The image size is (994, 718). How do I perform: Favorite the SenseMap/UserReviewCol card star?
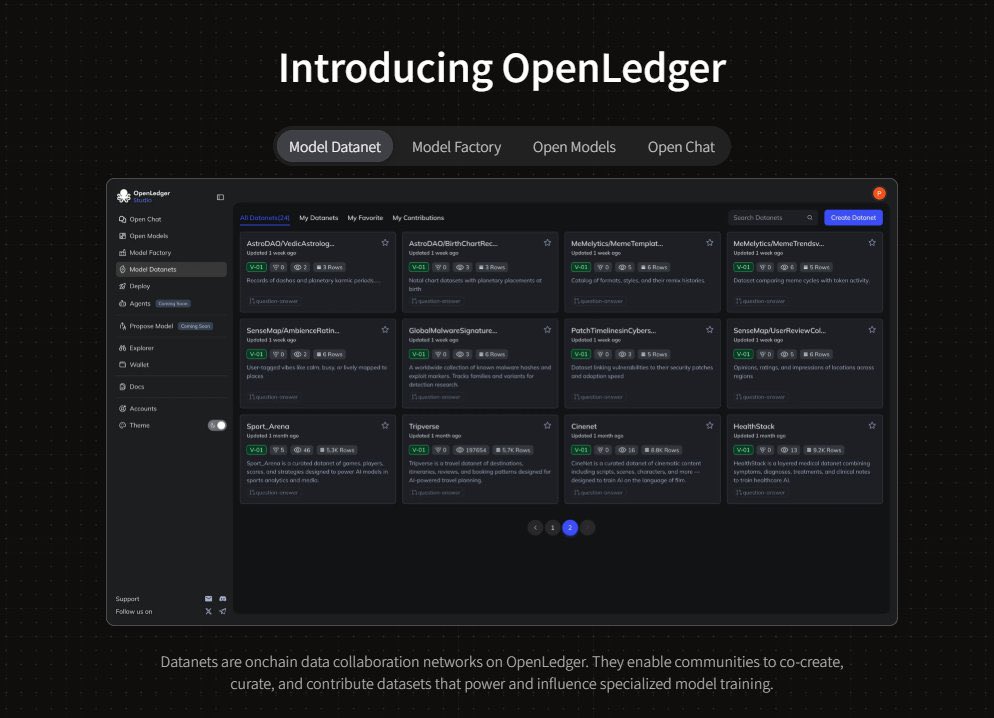pyautogui.click(x=872, y=330)
